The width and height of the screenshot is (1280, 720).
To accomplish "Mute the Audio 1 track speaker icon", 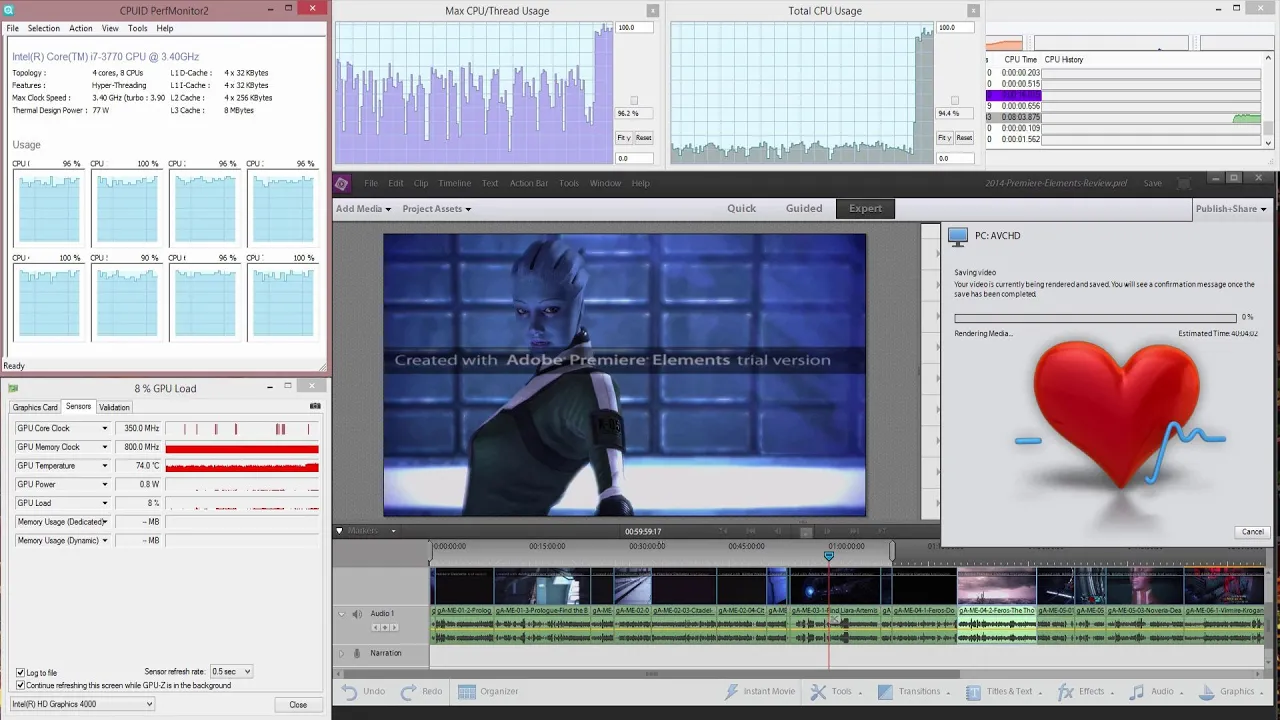I will click(x=357, y=613).
